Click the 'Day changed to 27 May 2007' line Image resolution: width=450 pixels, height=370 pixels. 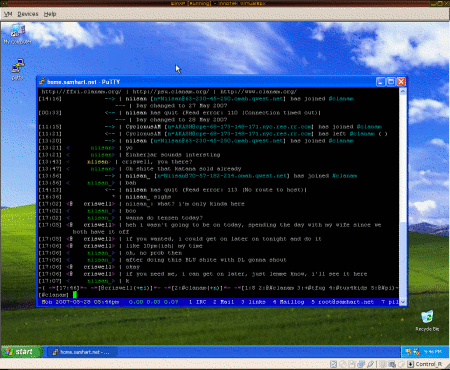point(182,106)
